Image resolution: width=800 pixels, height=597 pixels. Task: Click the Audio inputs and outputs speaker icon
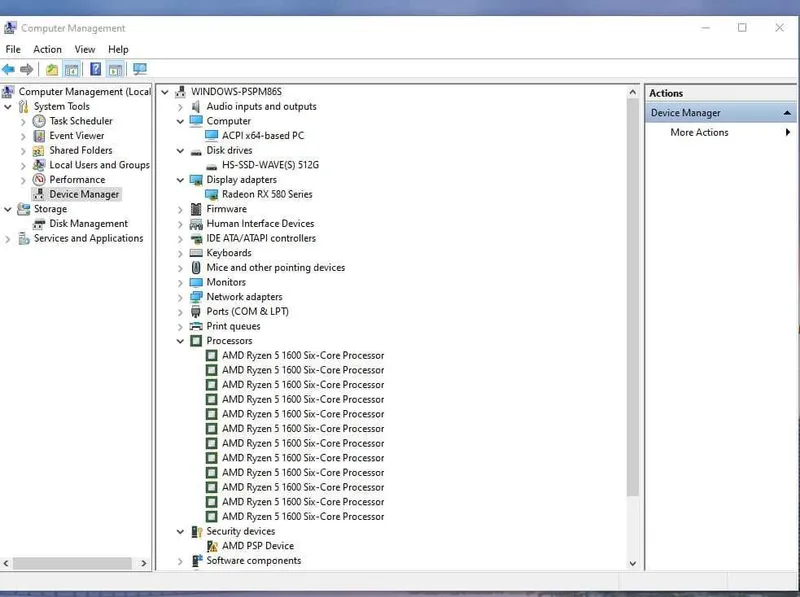[196, 107]
